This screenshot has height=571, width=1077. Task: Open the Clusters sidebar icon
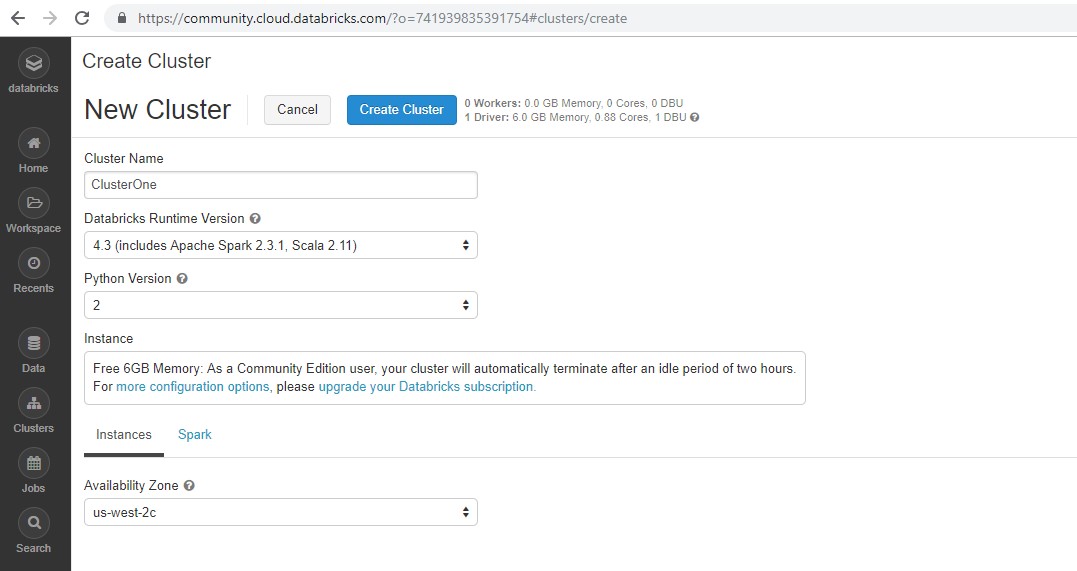pos(34,403)
